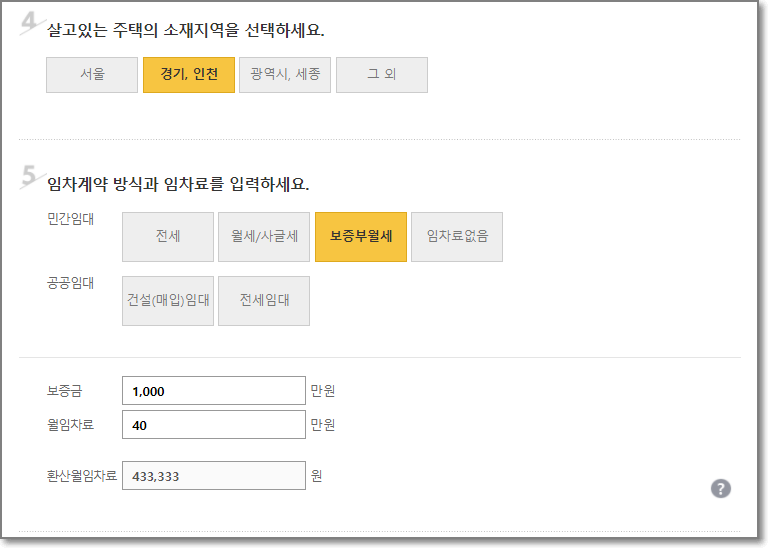This screenshot has height=548, width=768.
Task: Click 원 unit beside 환산월임차료 field
Action: point(316,476)
